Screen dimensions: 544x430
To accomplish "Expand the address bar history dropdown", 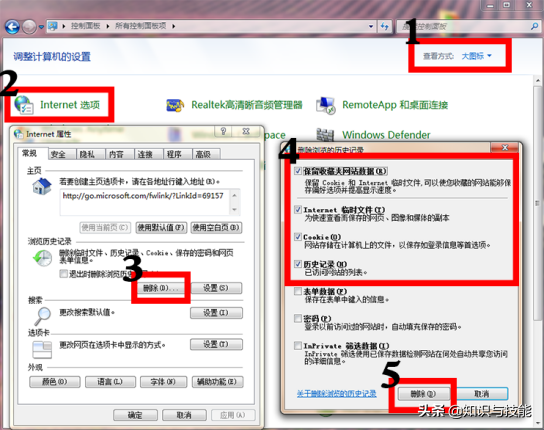I will tap(371, 26).
